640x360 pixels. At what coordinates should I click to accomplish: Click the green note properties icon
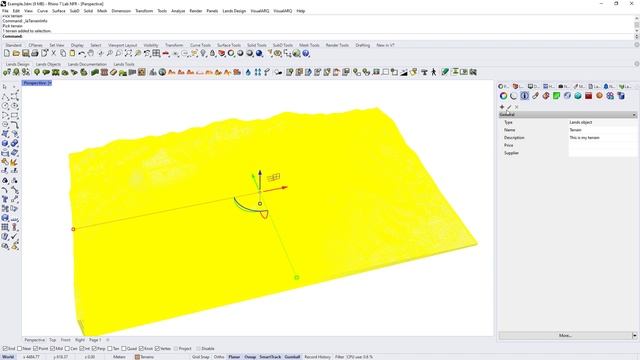(x=556, y=96)
